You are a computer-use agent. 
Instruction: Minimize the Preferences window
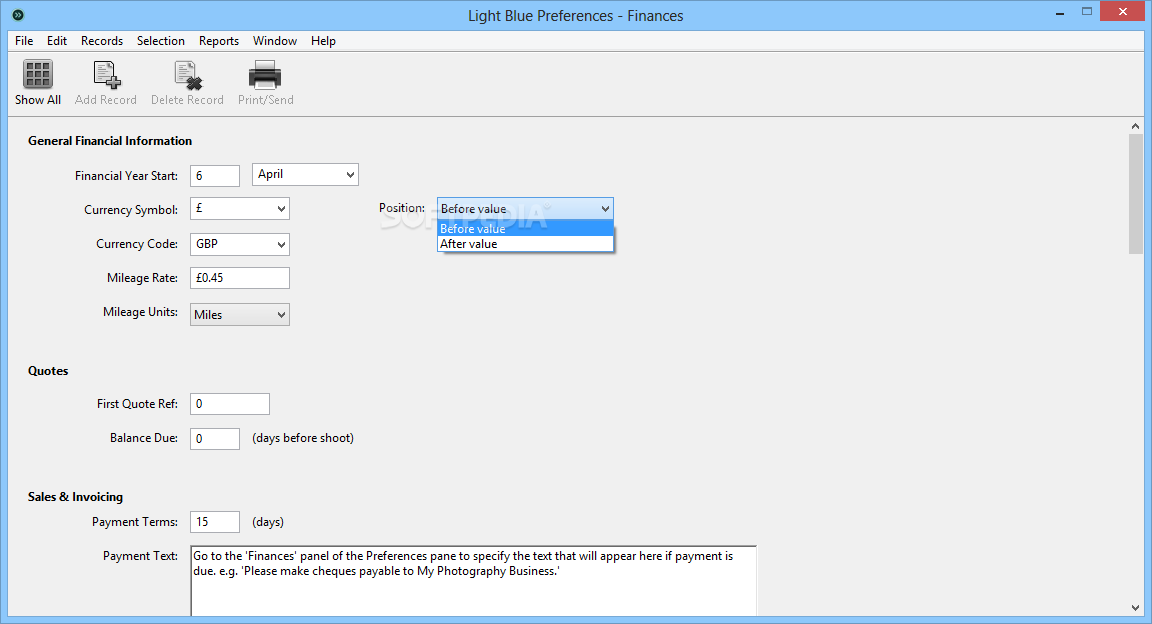click(x=1060, y=12)
